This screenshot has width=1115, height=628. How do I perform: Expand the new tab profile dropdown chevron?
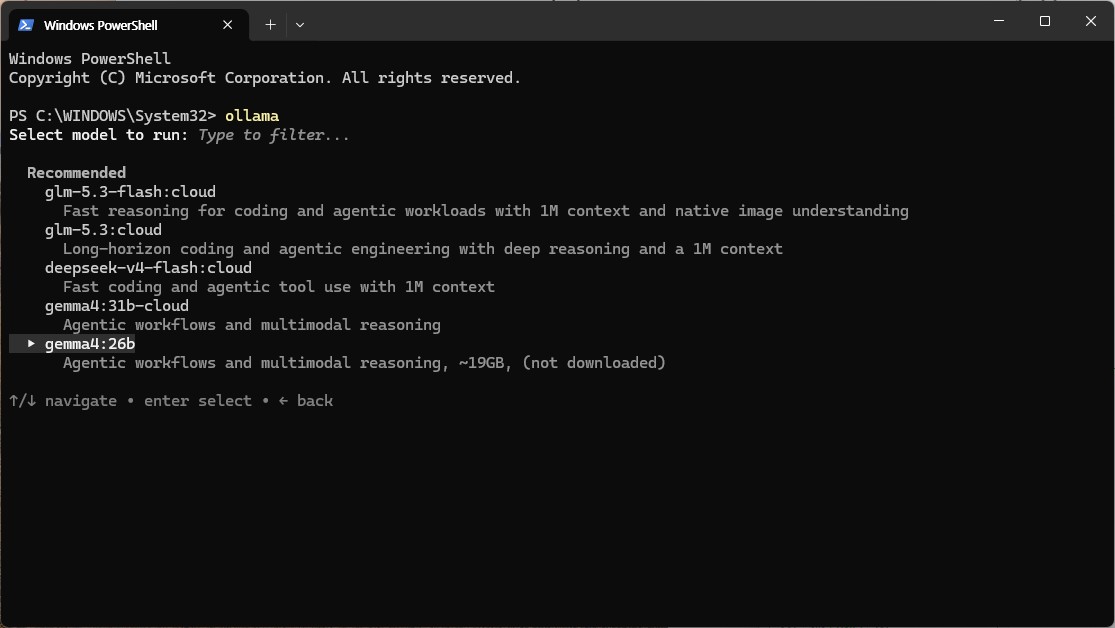click(x=300, y=25)
